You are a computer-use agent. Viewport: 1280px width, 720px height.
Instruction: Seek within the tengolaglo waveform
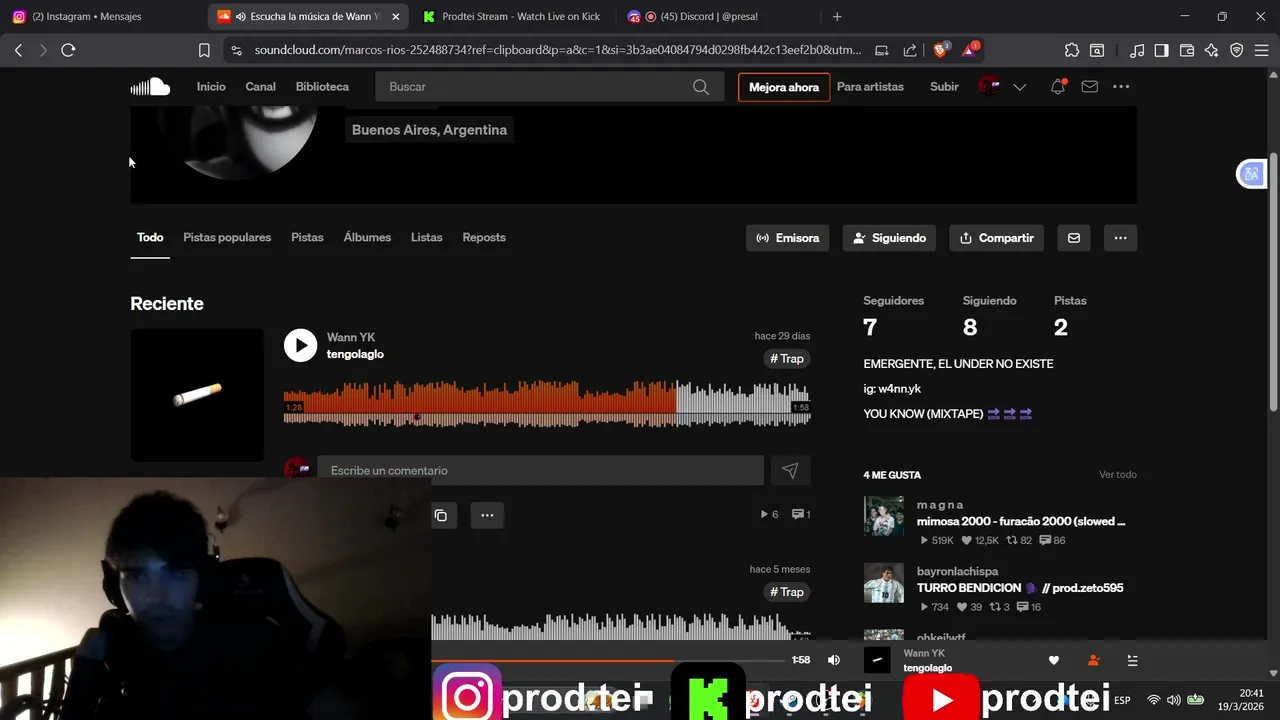[547, 403]
